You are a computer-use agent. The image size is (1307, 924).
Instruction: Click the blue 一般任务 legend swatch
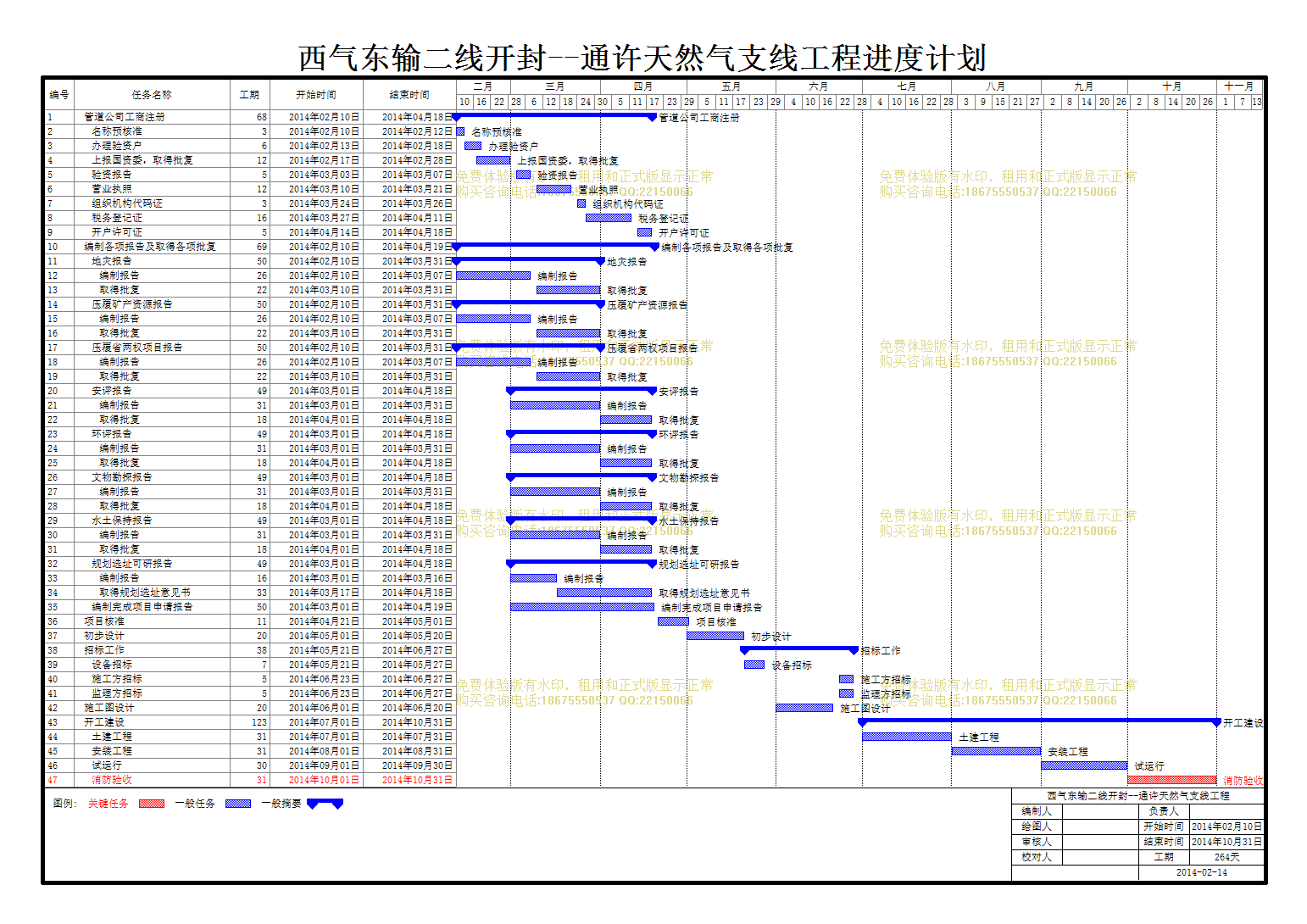click(x=238, y=804)
